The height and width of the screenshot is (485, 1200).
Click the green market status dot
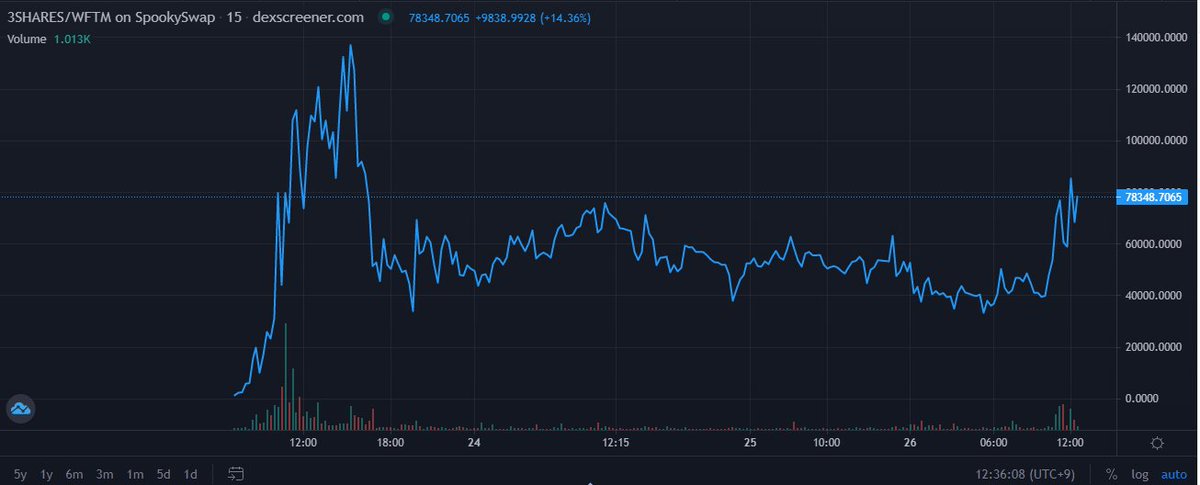click(387, 17)
